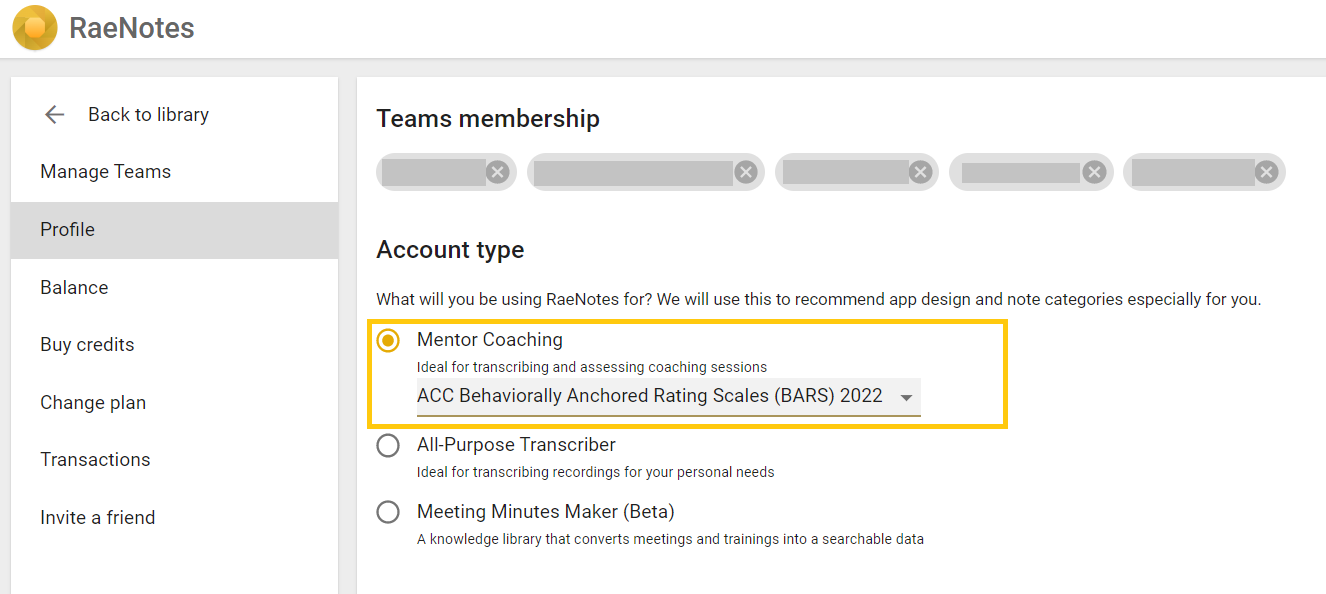Remove the fifth team membership chip
1326x594 pixels.
pos(1267,172)
